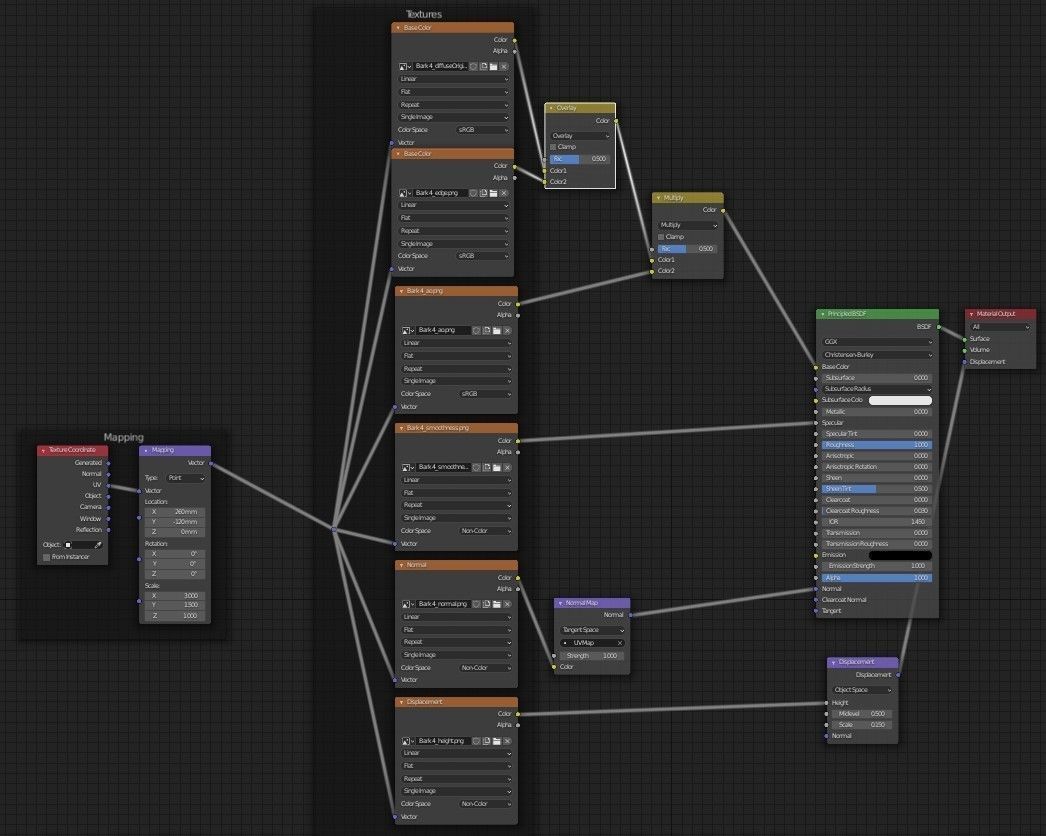Open image file for Bark4_diffuseOrig node

tap(494, 67)
